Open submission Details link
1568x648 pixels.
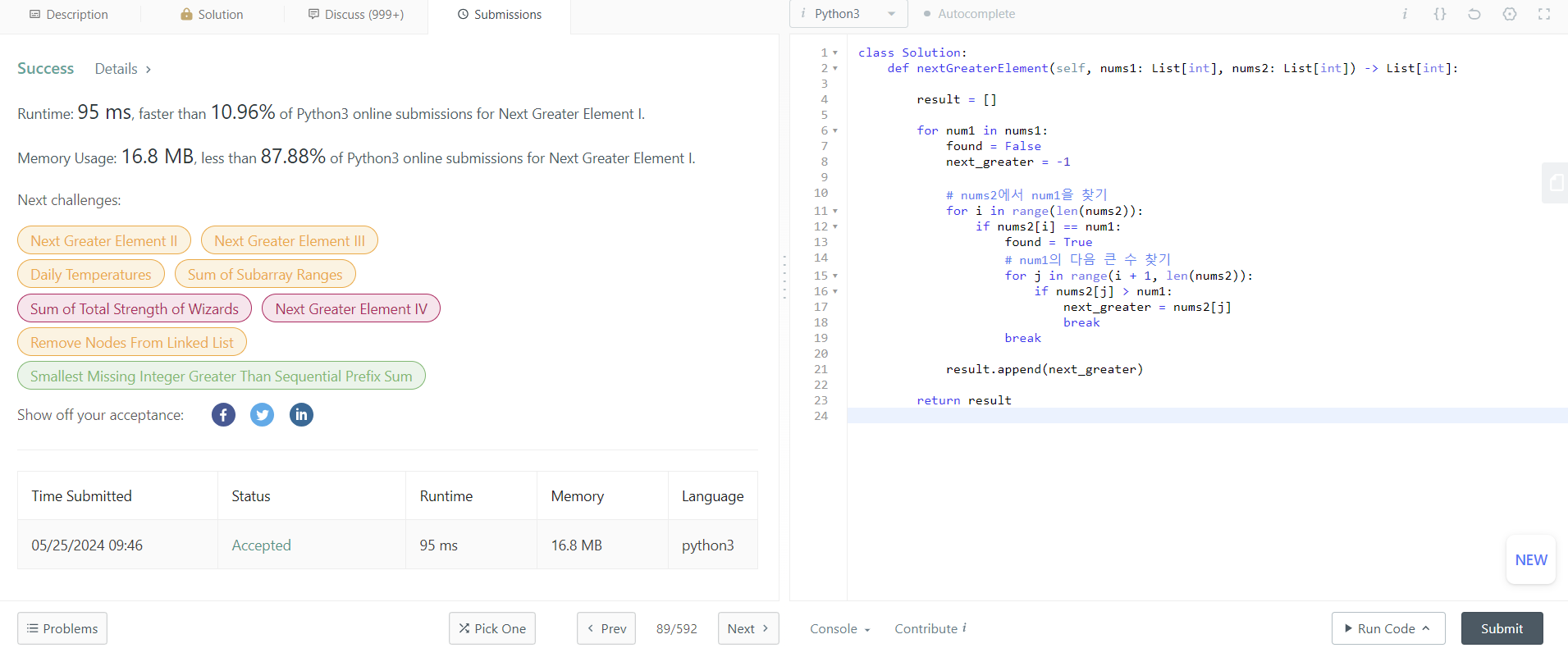pos(123,69)
